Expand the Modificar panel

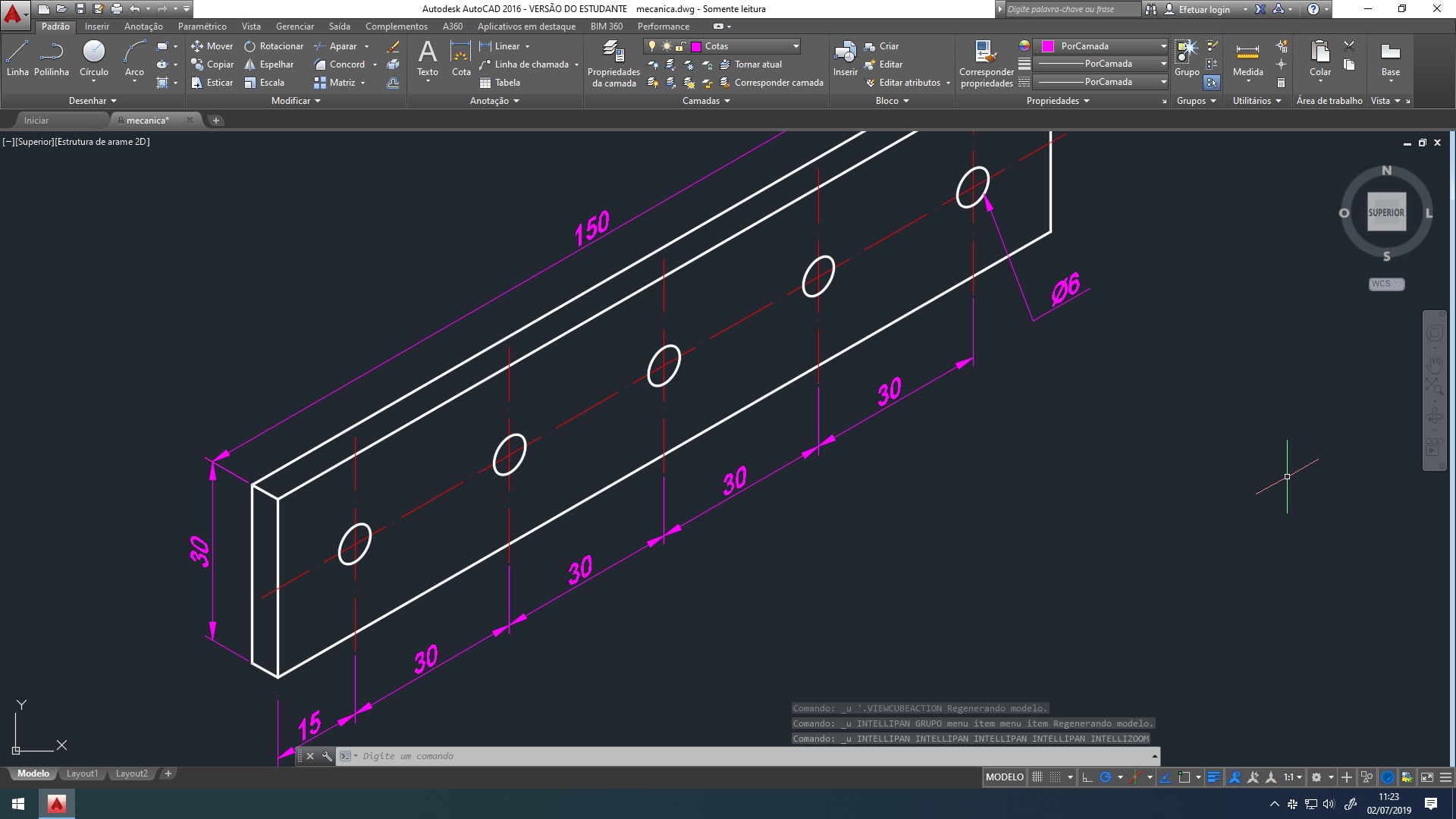pos(296,101)
